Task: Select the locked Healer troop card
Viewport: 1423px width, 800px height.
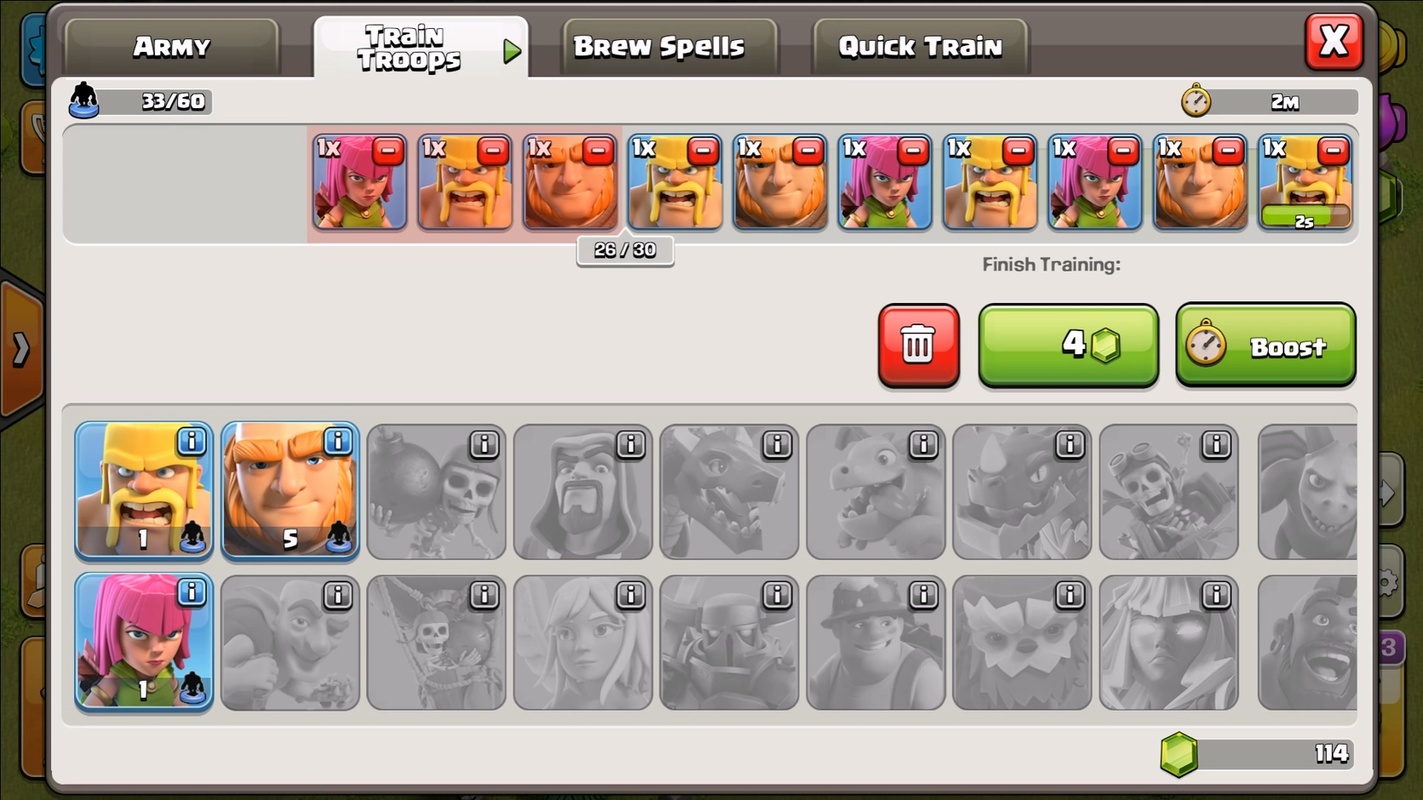Action: coord(582,643)
